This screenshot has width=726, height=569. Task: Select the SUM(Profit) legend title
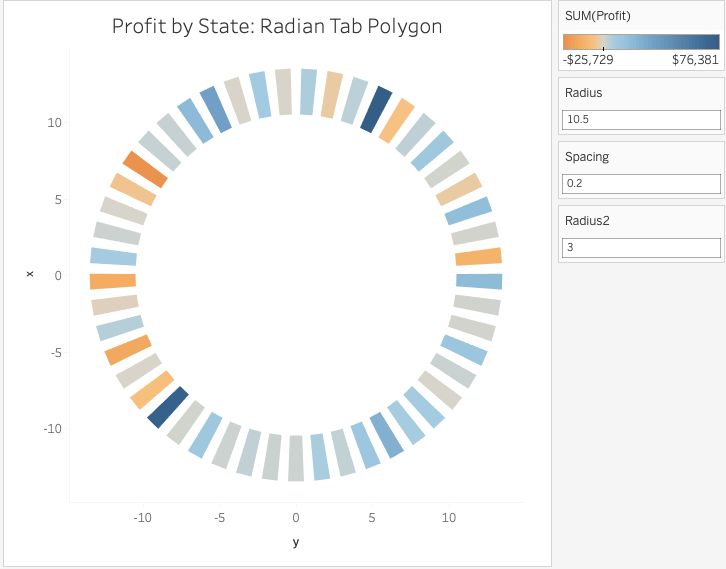click(597, 17)
